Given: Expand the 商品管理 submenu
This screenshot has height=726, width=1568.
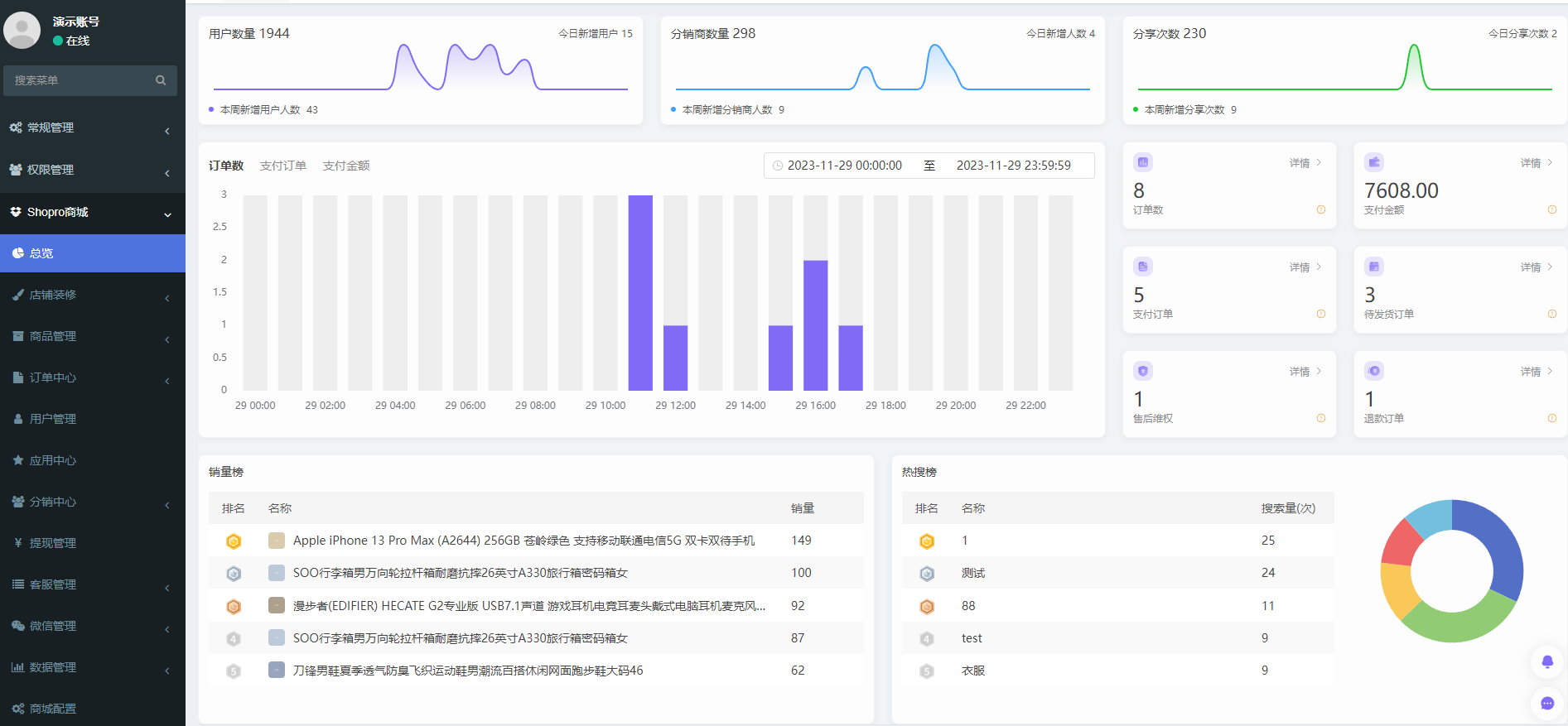Looking at the screenshot, I should pyautogui.click(x=91, y=336).
